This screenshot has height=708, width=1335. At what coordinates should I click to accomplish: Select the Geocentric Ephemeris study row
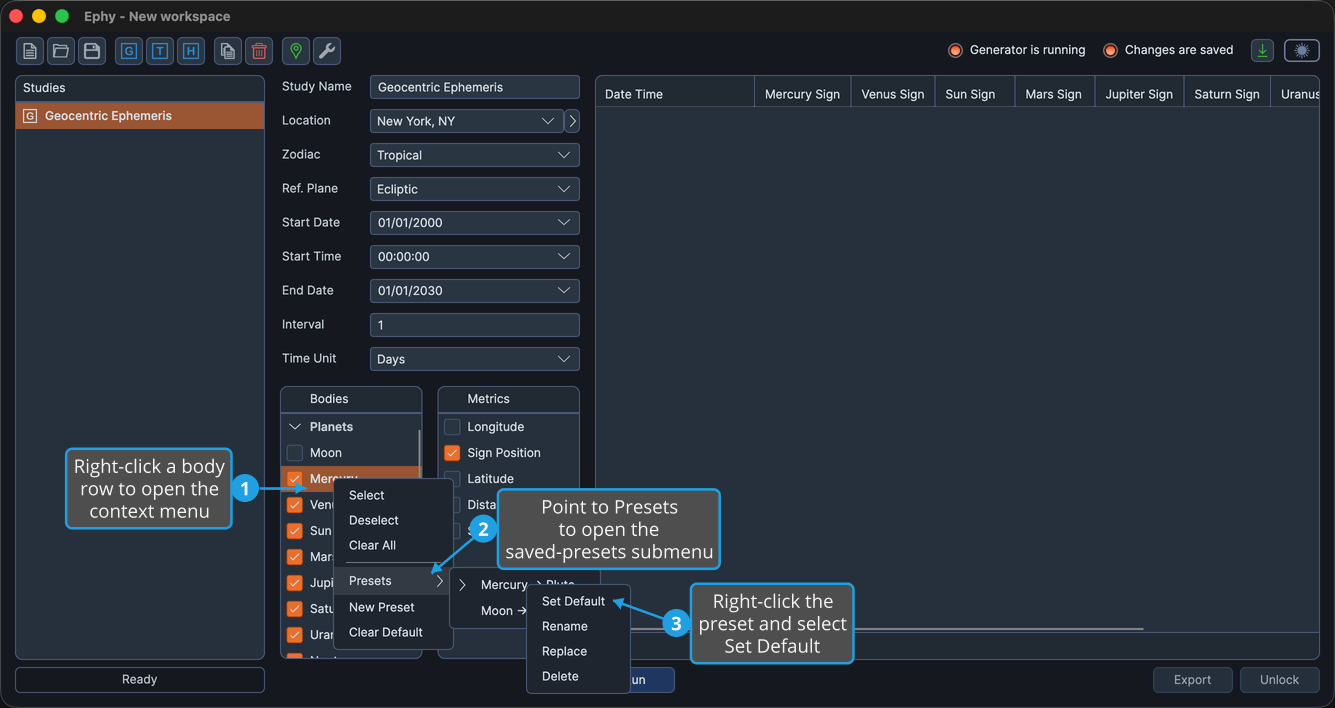[x=140, y=116]
